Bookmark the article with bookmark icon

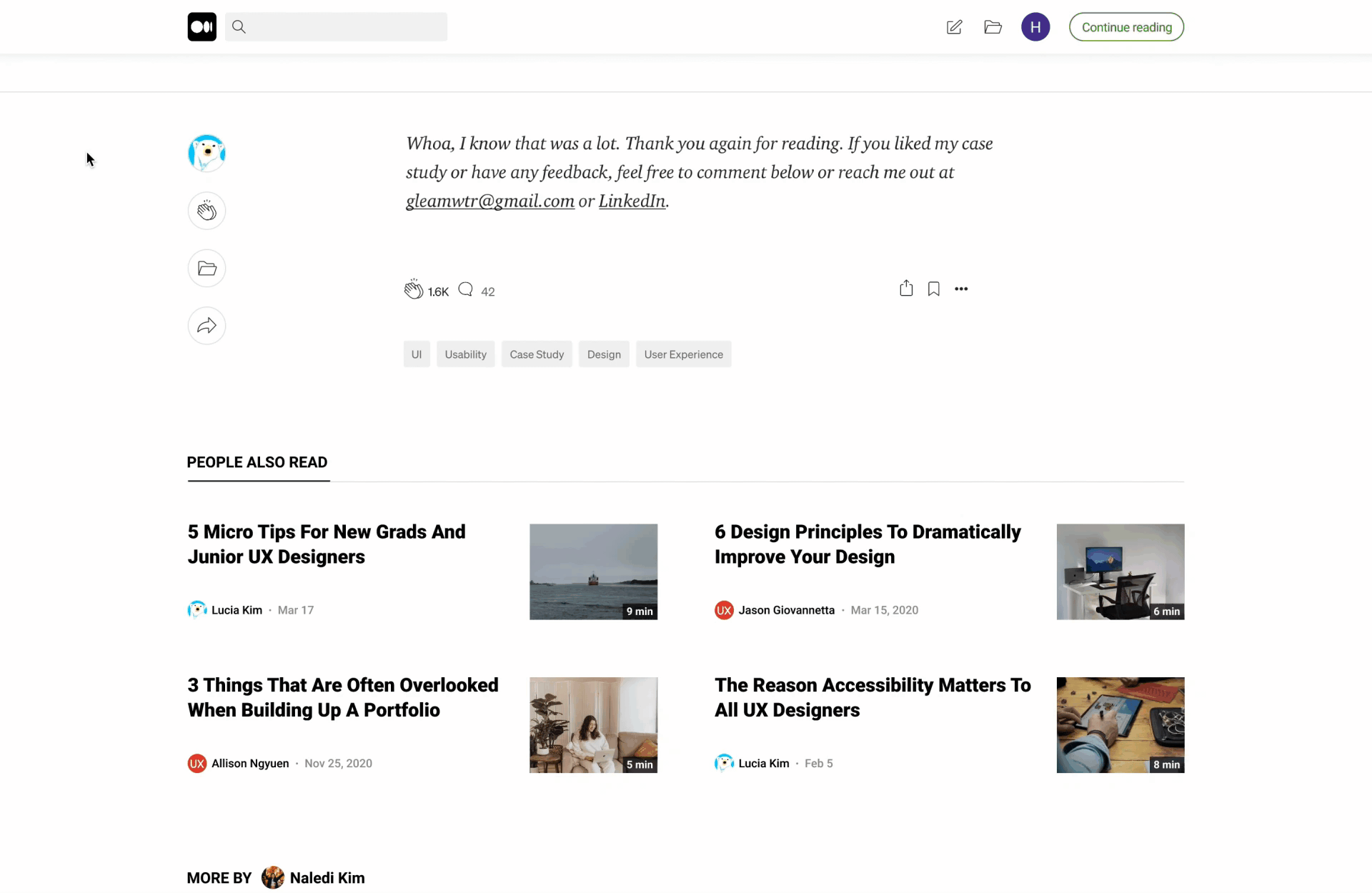point(933,289)
